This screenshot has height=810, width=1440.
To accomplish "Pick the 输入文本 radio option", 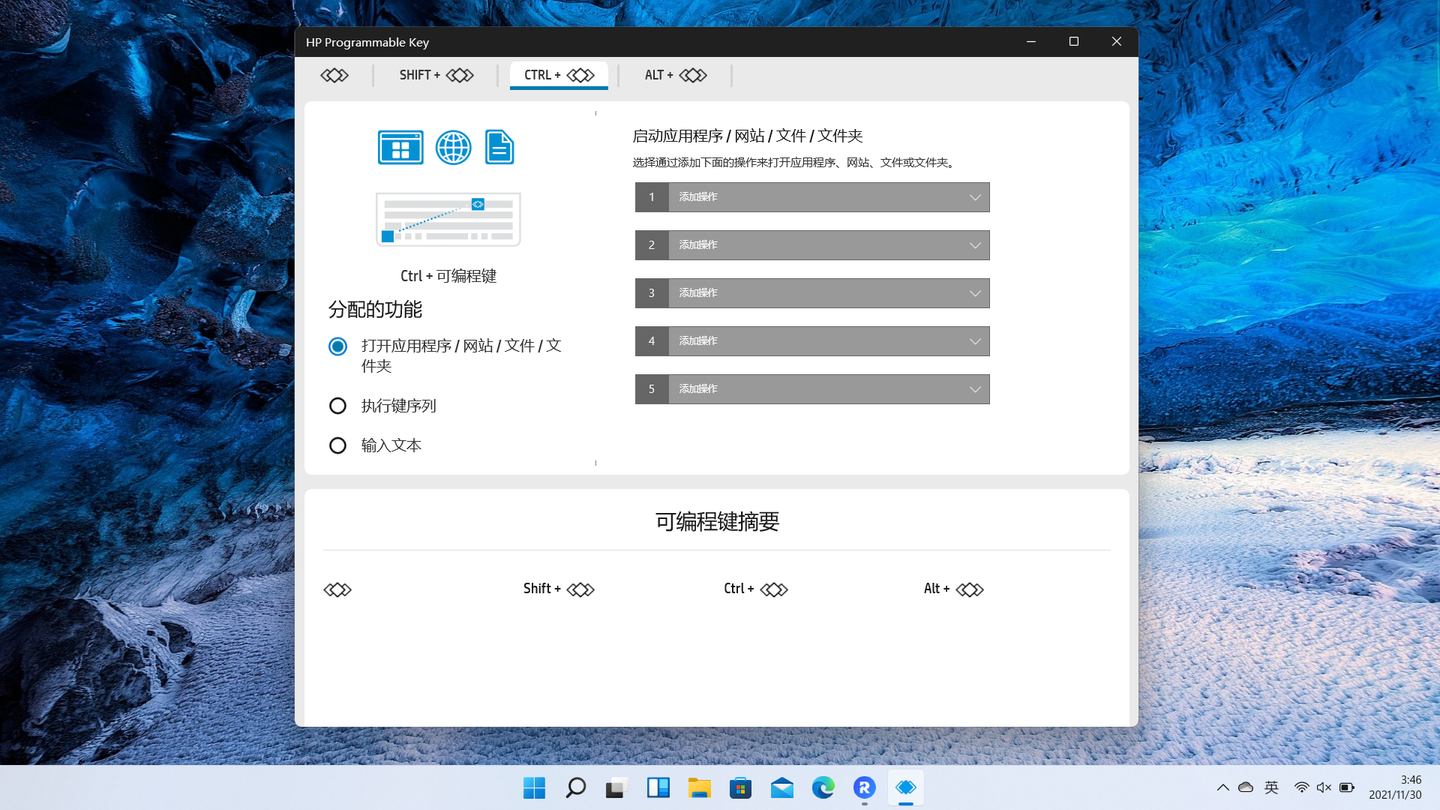I will (338, 446).
